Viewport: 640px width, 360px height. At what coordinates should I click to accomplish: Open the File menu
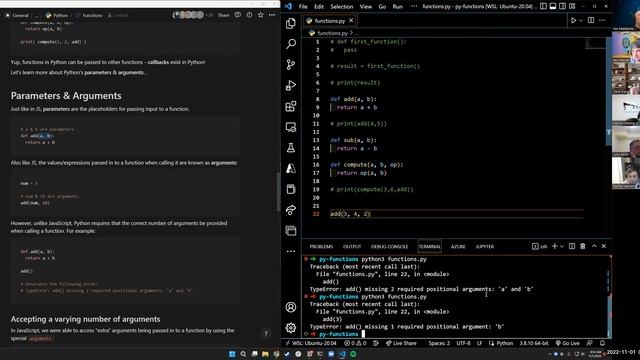click(x=303, y=7)
